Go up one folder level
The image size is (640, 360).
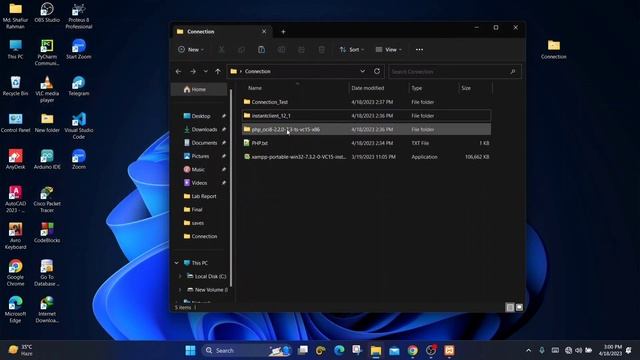(x=218, y=71)
